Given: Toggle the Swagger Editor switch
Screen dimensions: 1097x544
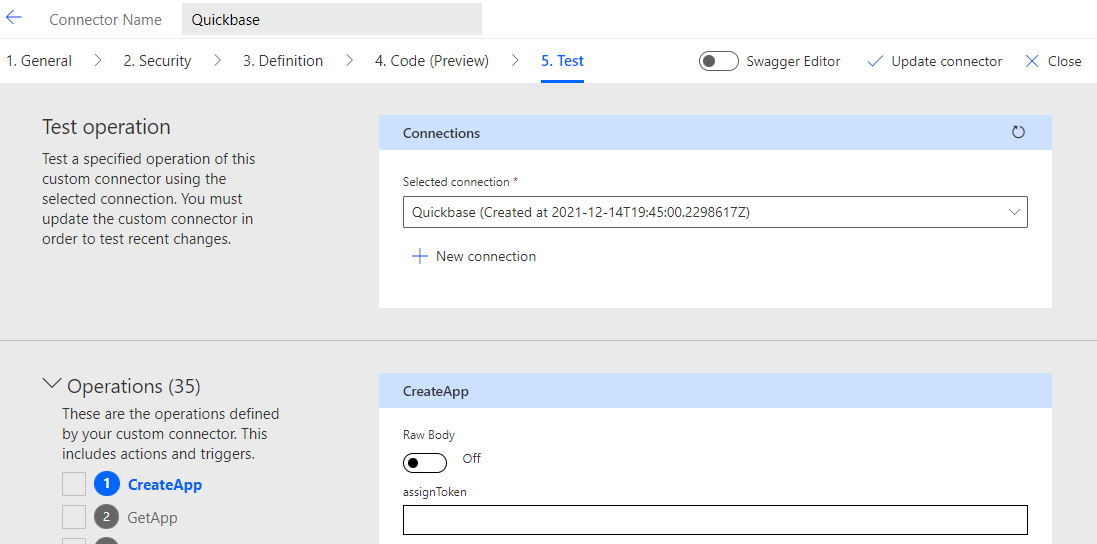Looking at the screenshot, I should [x=719, y=61].
